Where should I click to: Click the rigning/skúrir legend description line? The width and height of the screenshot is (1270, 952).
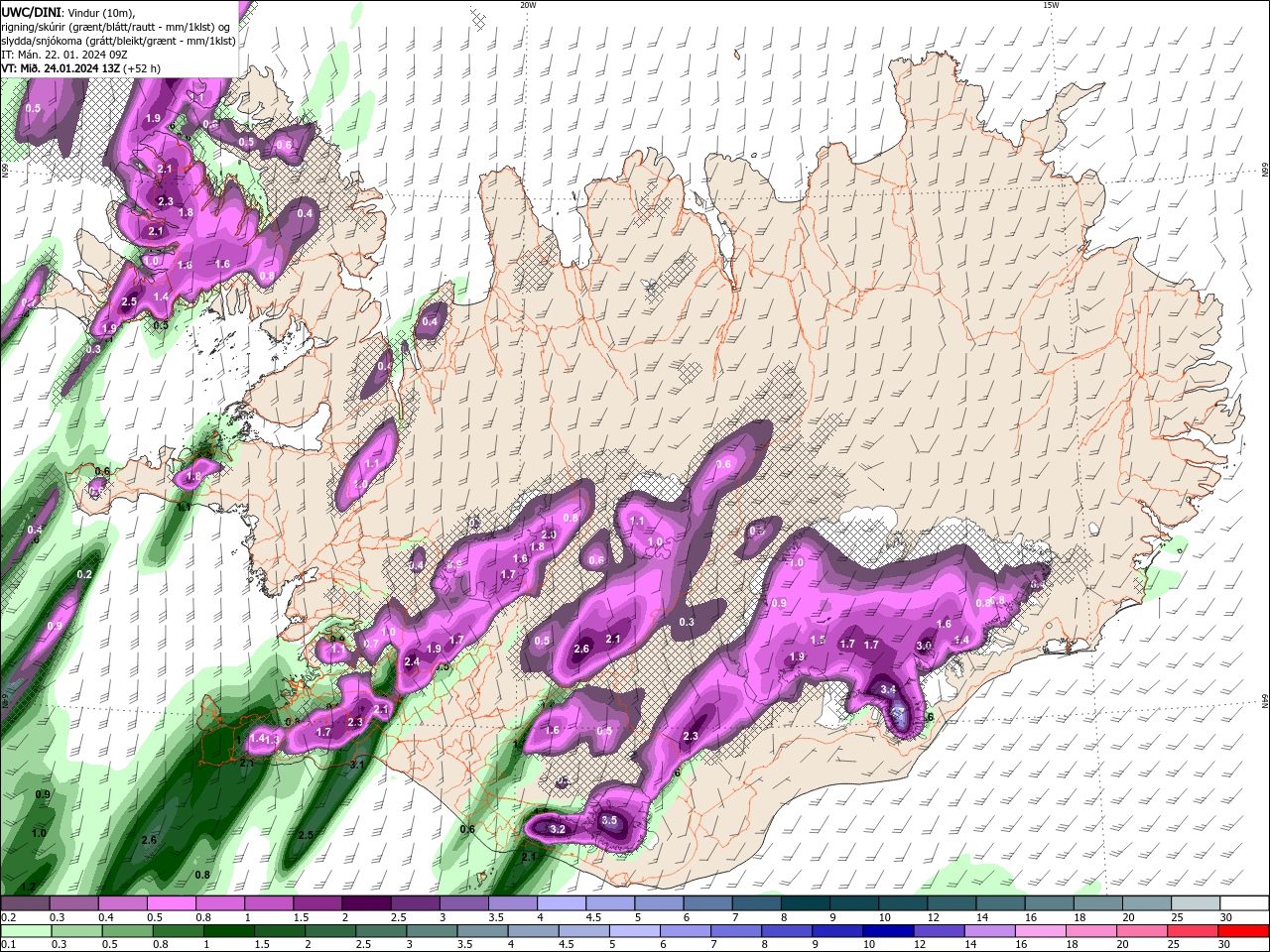115,27
